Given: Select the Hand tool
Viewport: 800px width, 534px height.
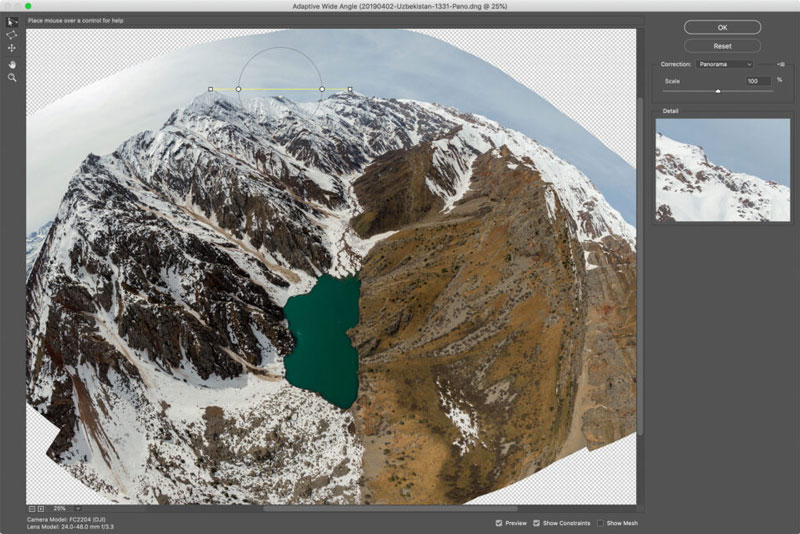Looking at the screenshot, I should (x=12, y=62).
